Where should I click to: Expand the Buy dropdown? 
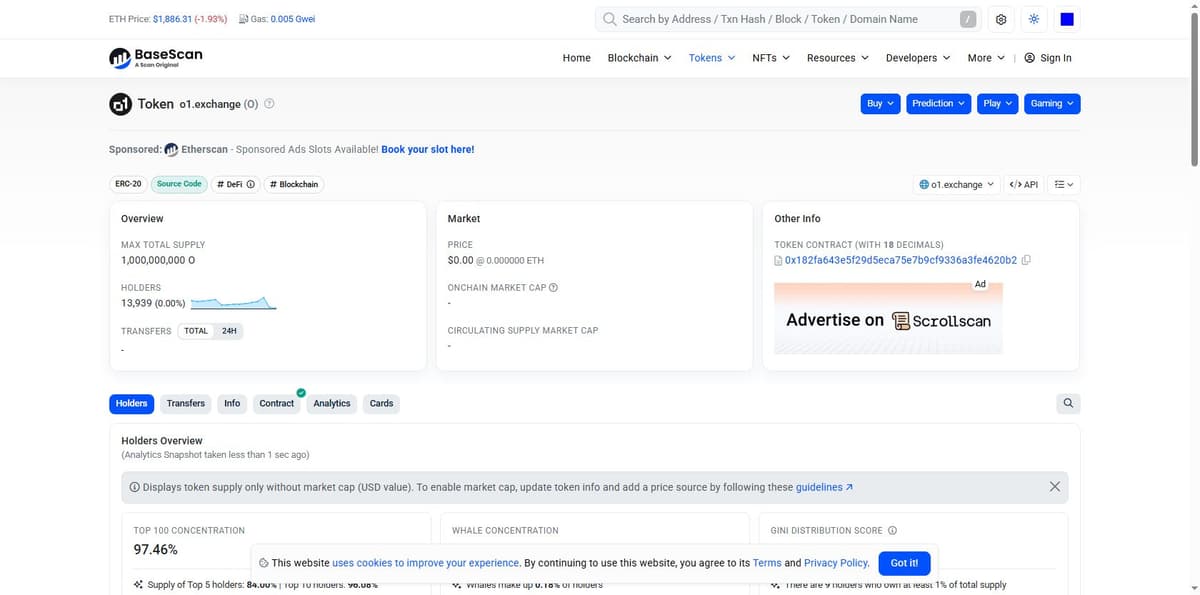pos(881,103)
